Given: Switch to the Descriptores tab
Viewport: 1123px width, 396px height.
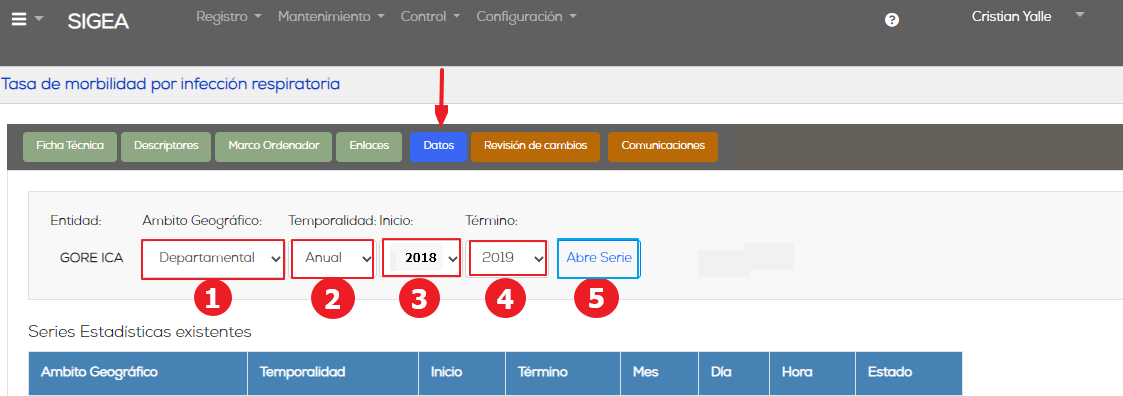Looking at the screenshot, I should [165, 146].
